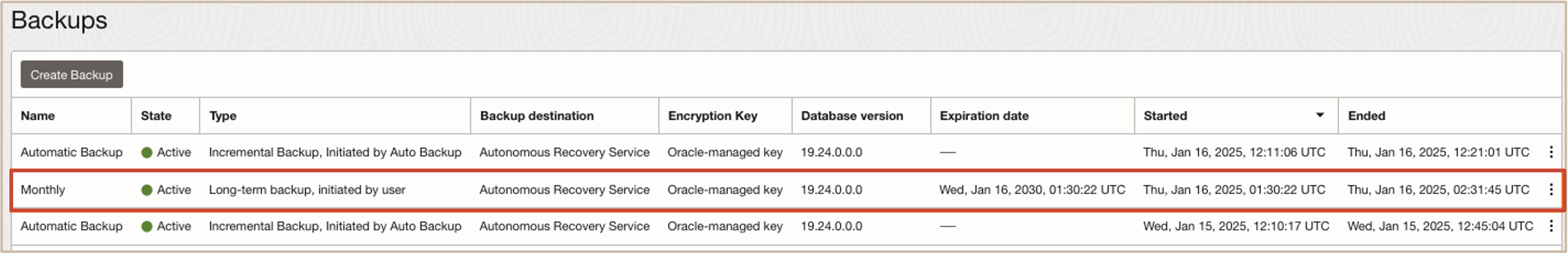Viewport: 1568px width, 253px height.
Task: Sort by Expiration date column header
Action: point(984,116)
